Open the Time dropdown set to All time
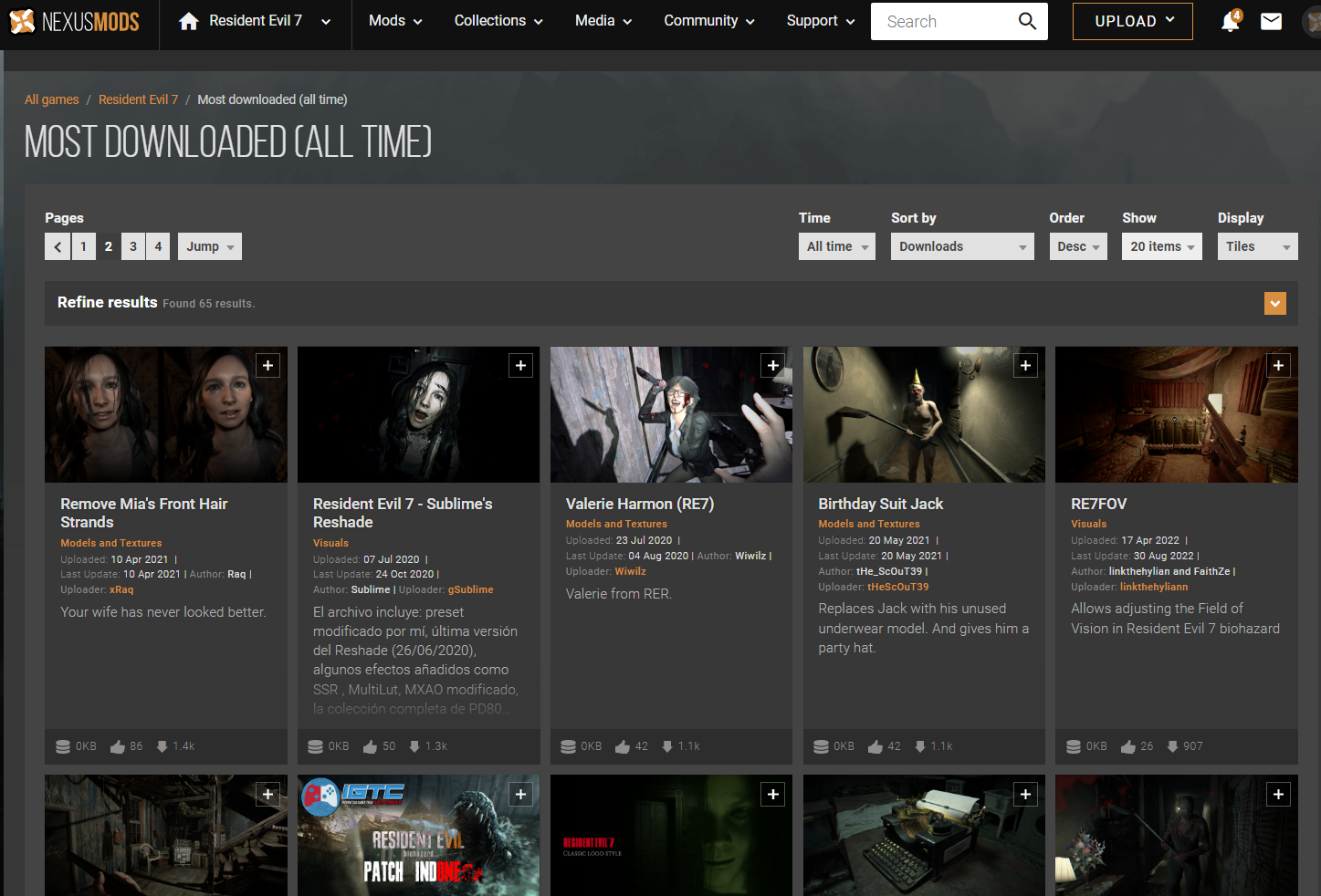This screenshot has height=896, width=1321. click(x=837, y=246)
